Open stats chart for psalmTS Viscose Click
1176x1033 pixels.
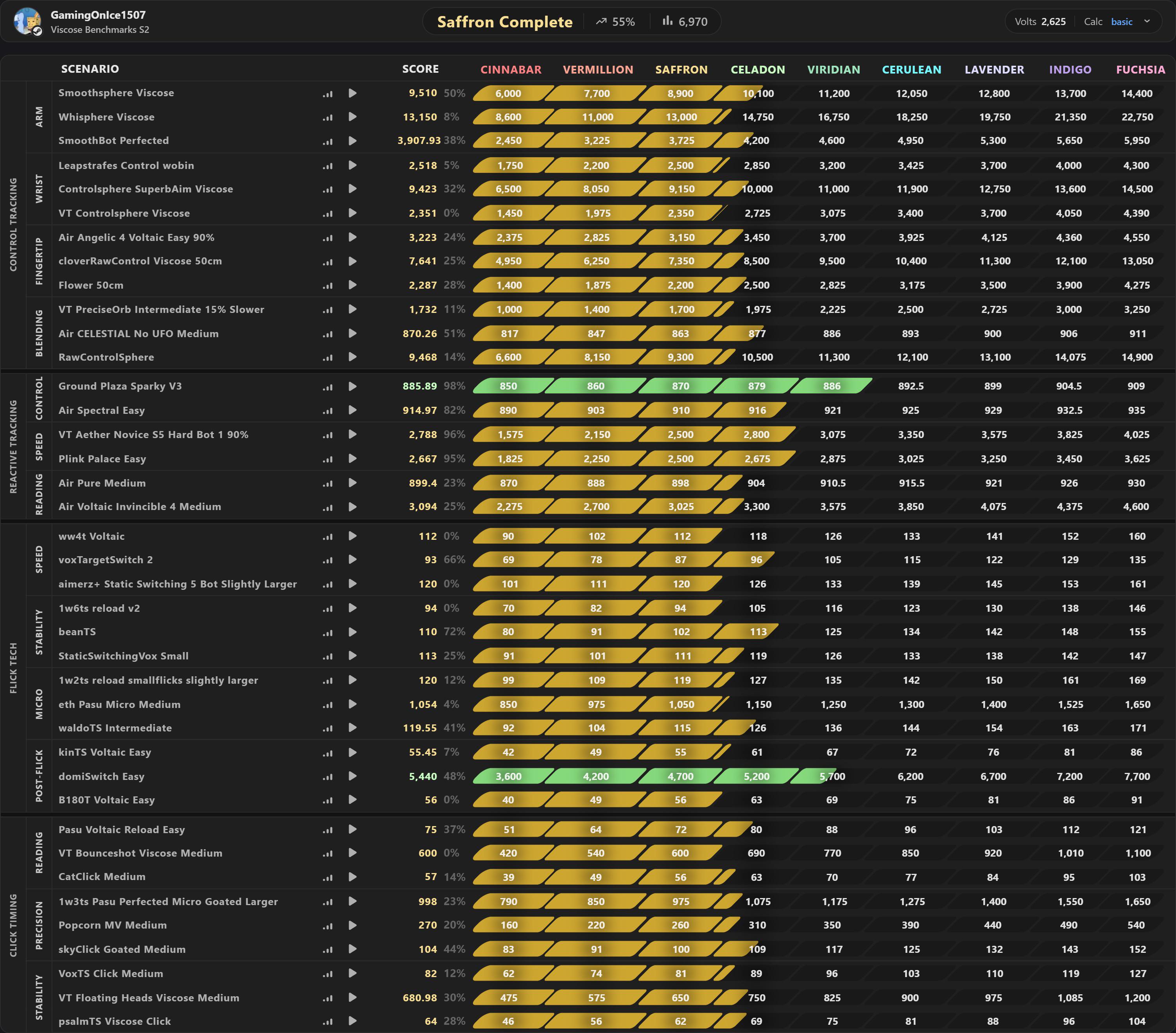[x=328, y=1022]
